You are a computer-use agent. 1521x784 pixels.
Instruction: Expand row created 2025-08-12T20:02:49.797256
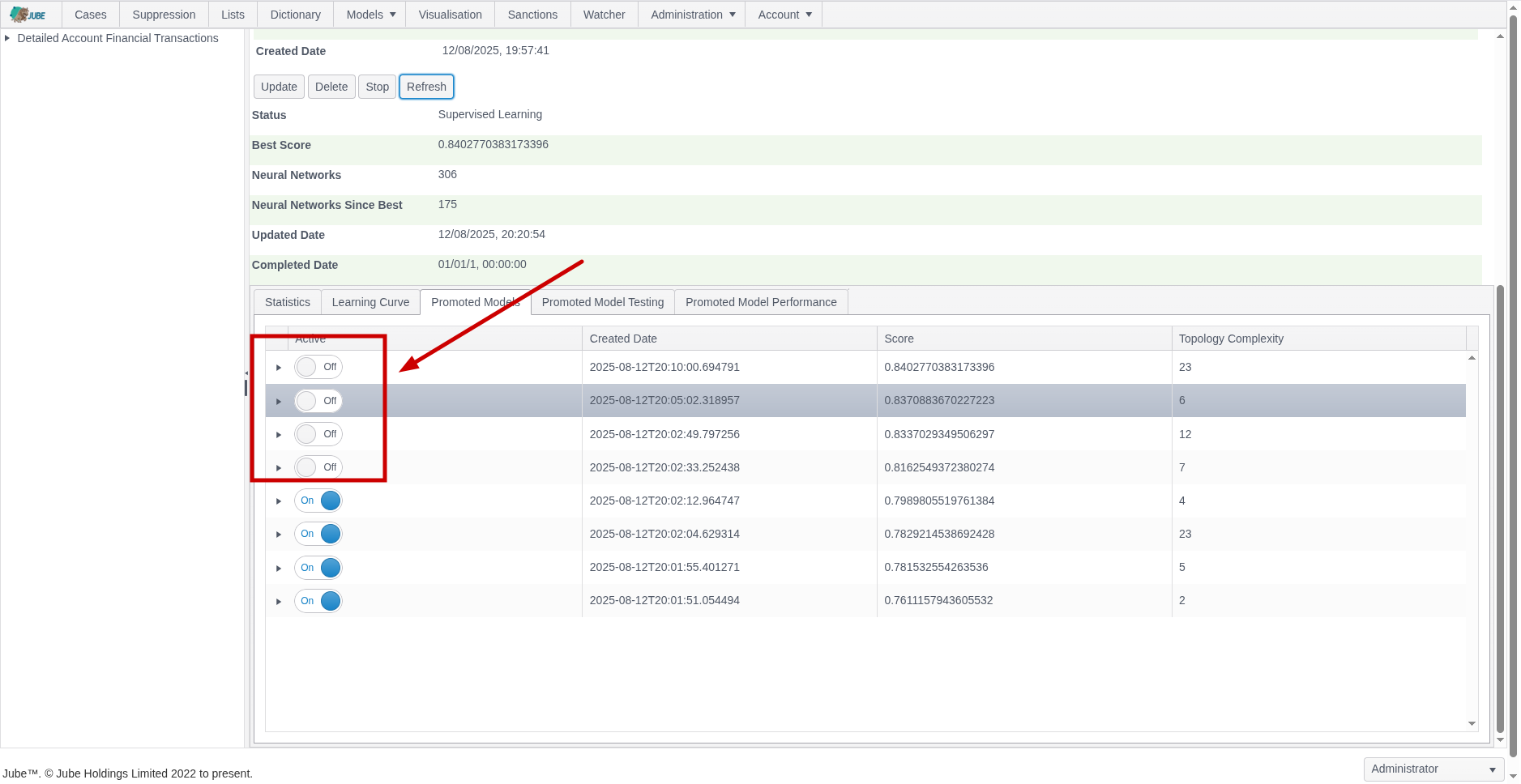click(x=278, y=435)
